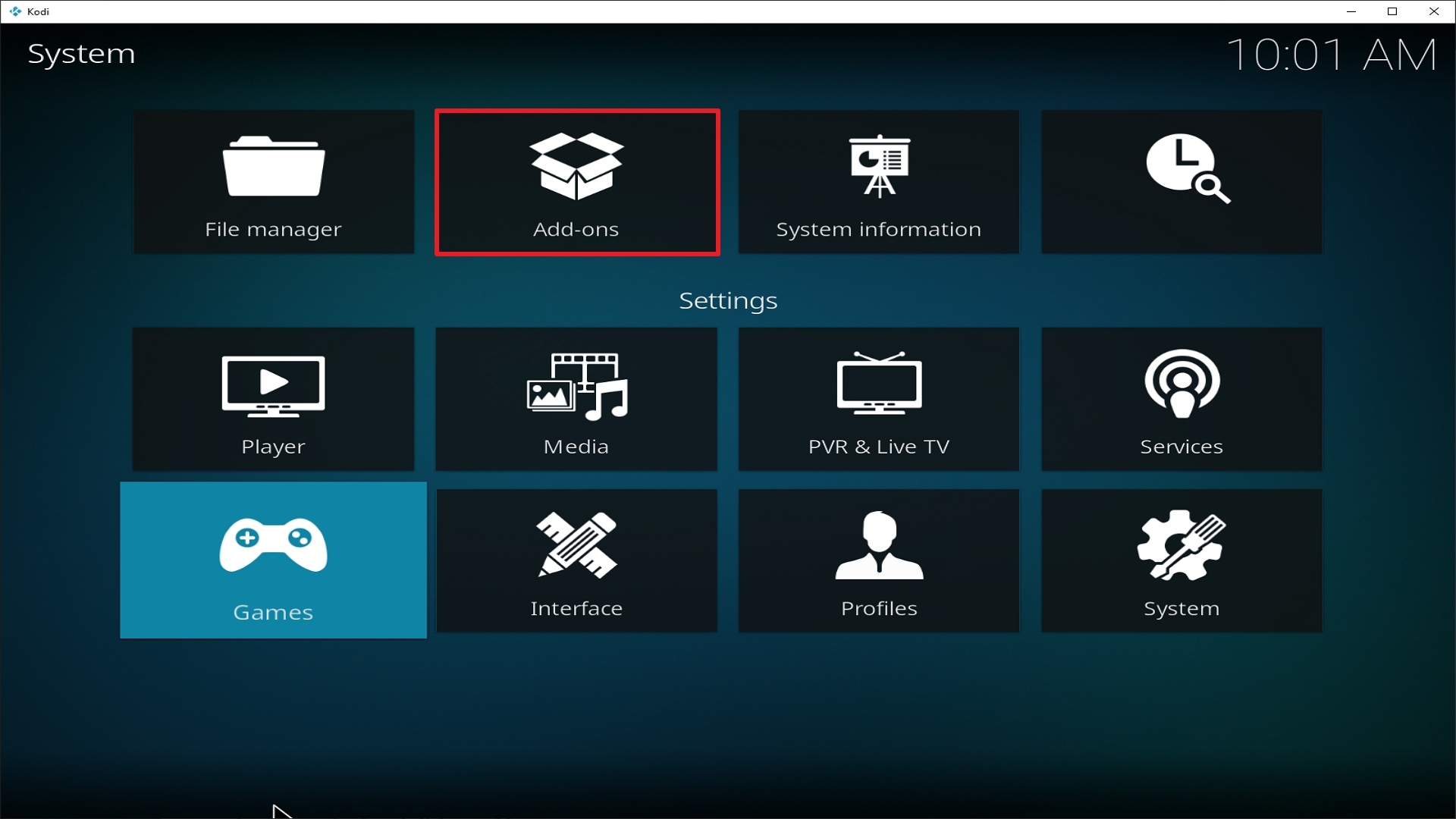Open Media settings pictures-and-music icon
The image size is (1456, 819).
click(x=577, y=386)
